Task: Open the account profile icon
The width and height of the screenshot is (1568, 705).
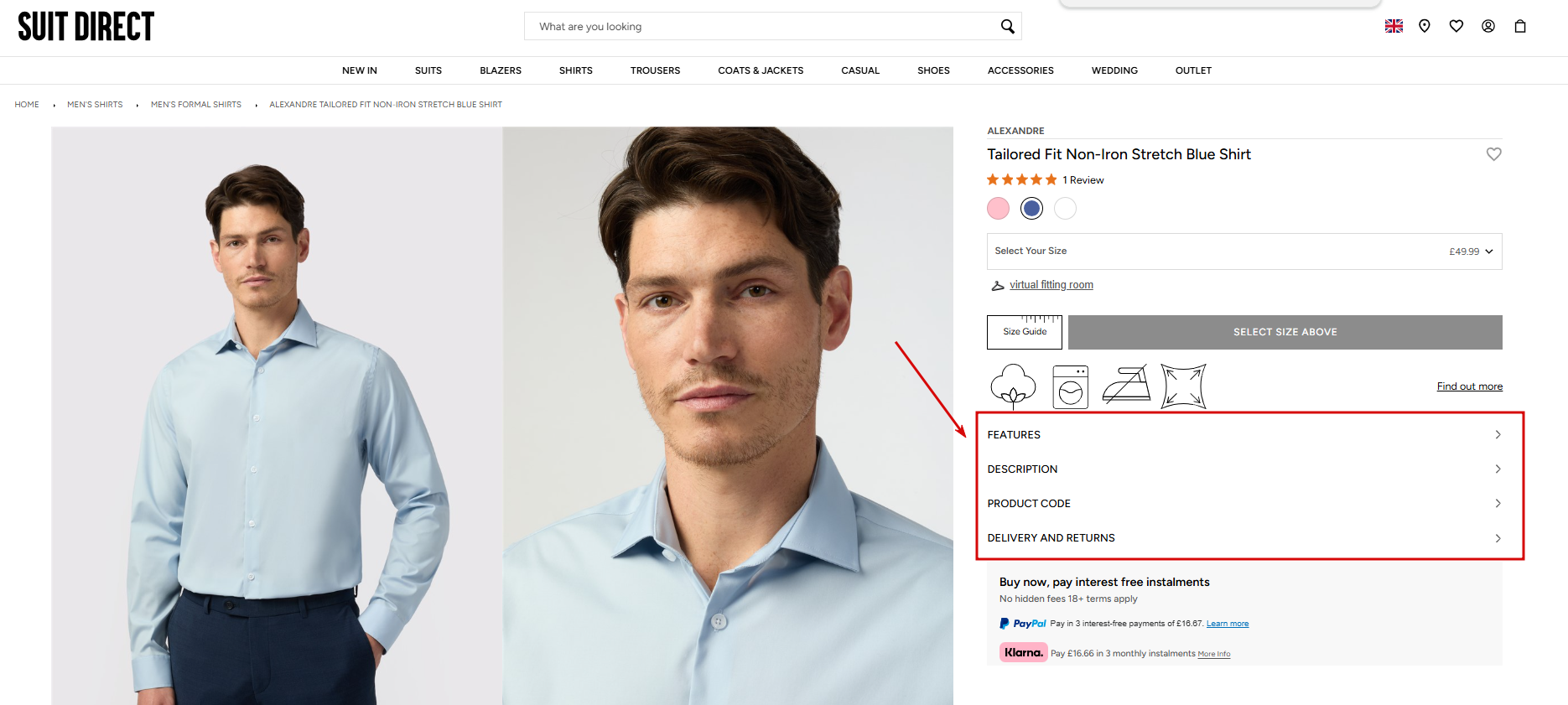Action: tap(1488, 26)
